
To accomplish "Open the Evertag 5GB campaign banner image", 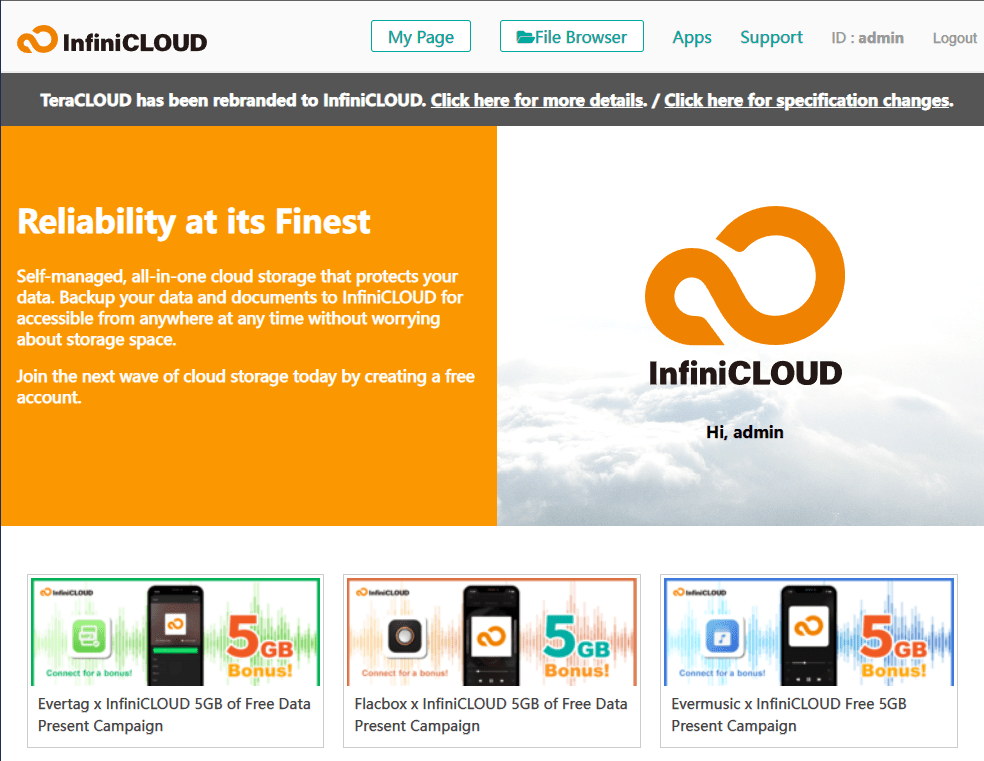I will tap(175, 632).
